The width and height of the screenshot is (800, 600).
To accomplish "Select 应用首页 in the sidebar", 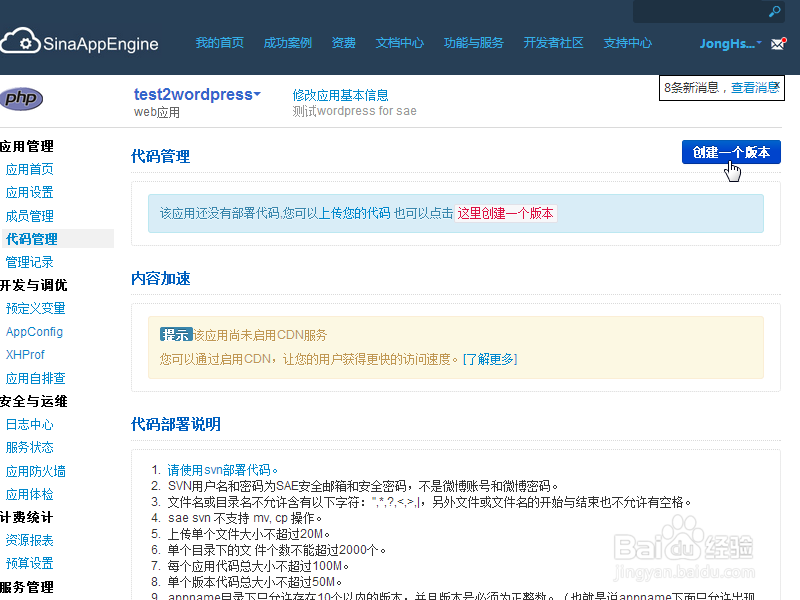I will click(x=30, y=169).
